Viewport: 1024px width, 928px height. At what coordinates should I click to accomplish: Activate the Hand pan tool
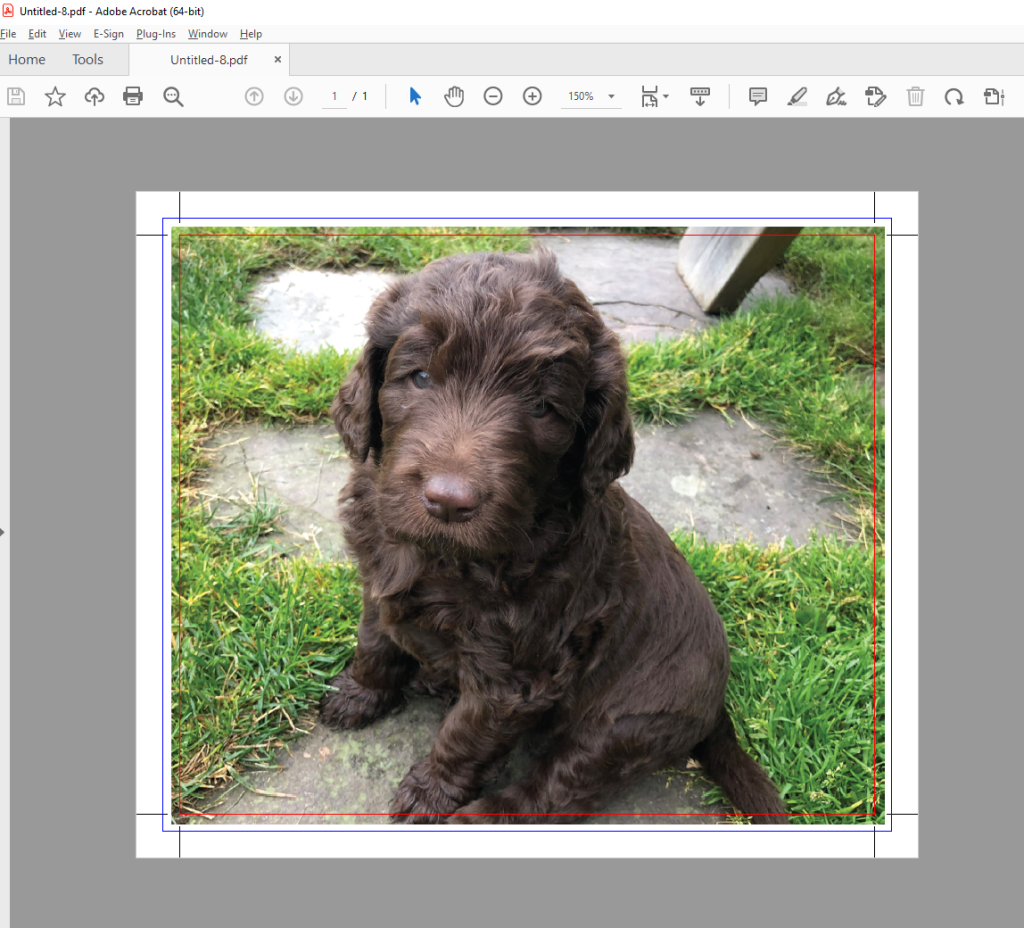454,96
